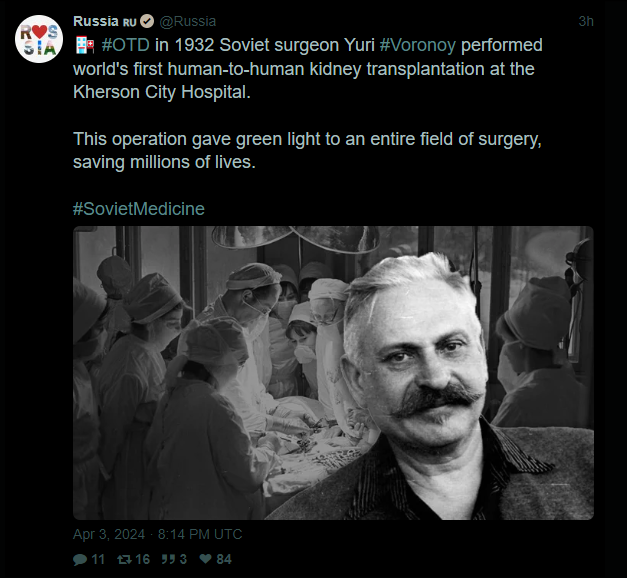This screenshot has width=627, height=578.
Task: Click the @Russia handle
Action: coord(188,21)
